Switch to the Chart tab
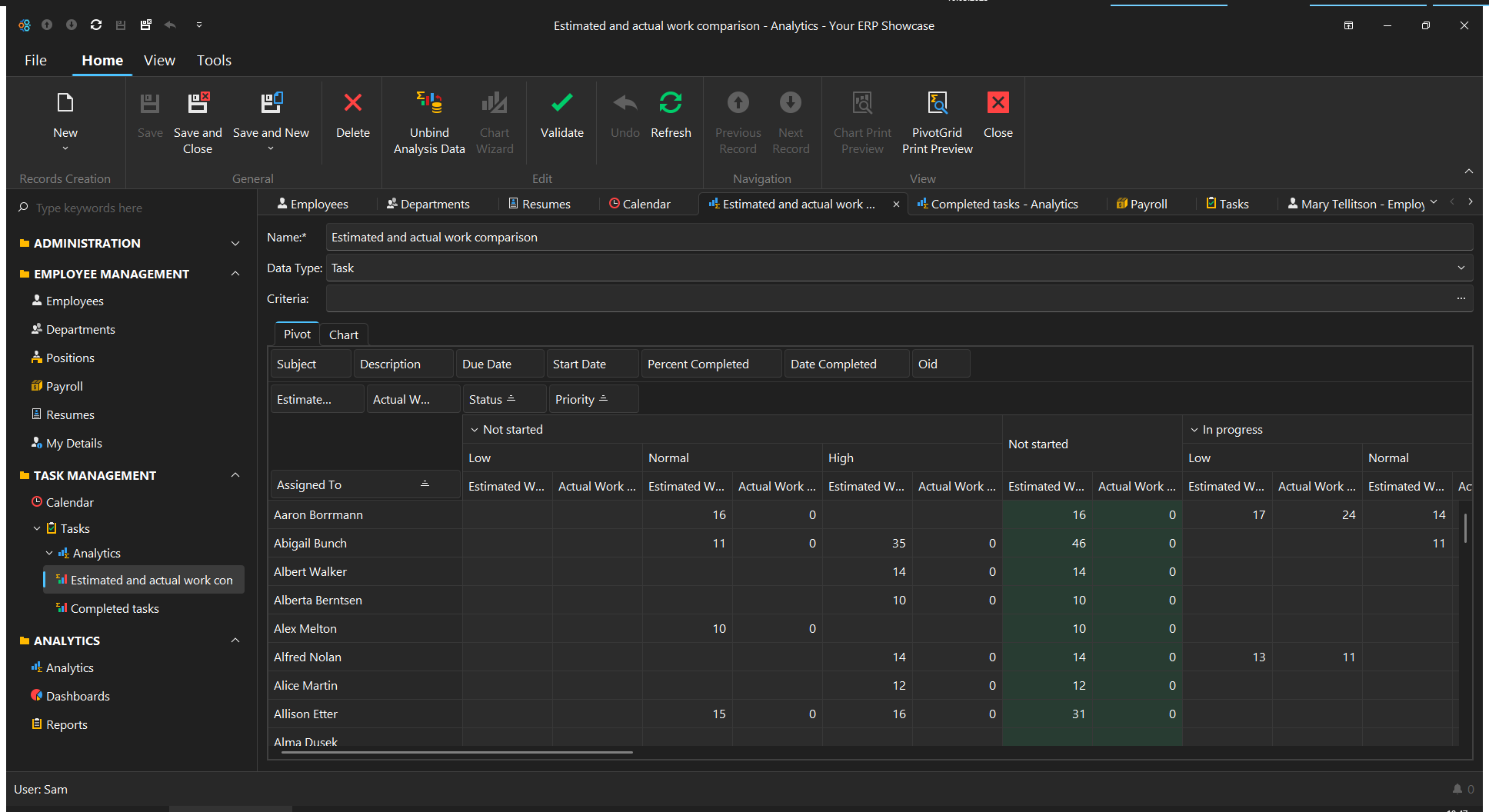This screenshot has height=812, width=1489. click(344, 334)
